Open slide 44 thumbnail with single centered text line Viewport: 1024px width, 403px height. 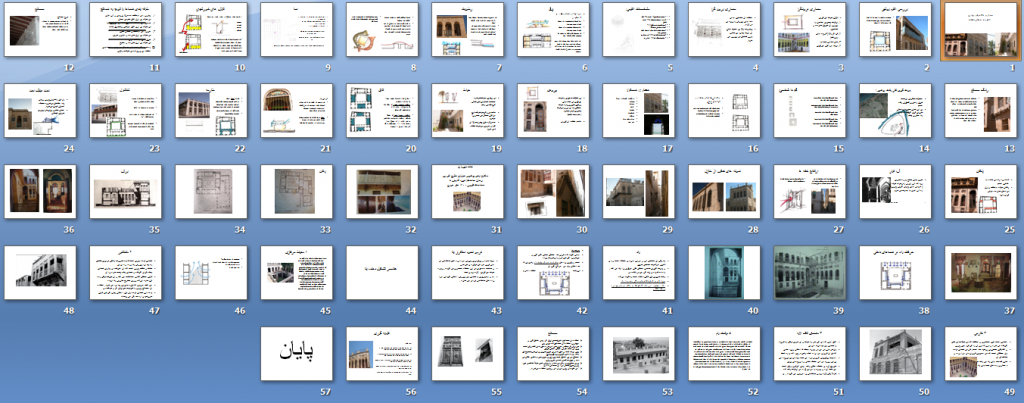382,272
